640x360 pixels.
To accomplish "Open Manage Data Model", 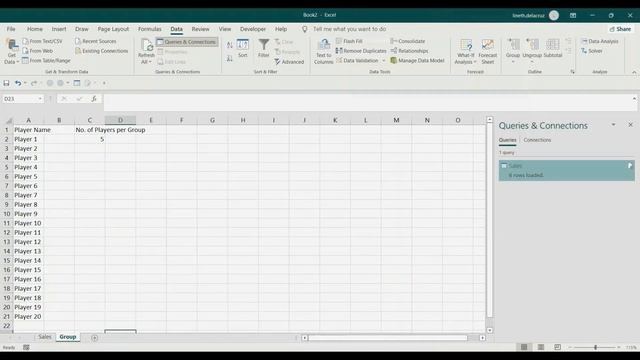I will pyautogui.click(x=417, y=60).
